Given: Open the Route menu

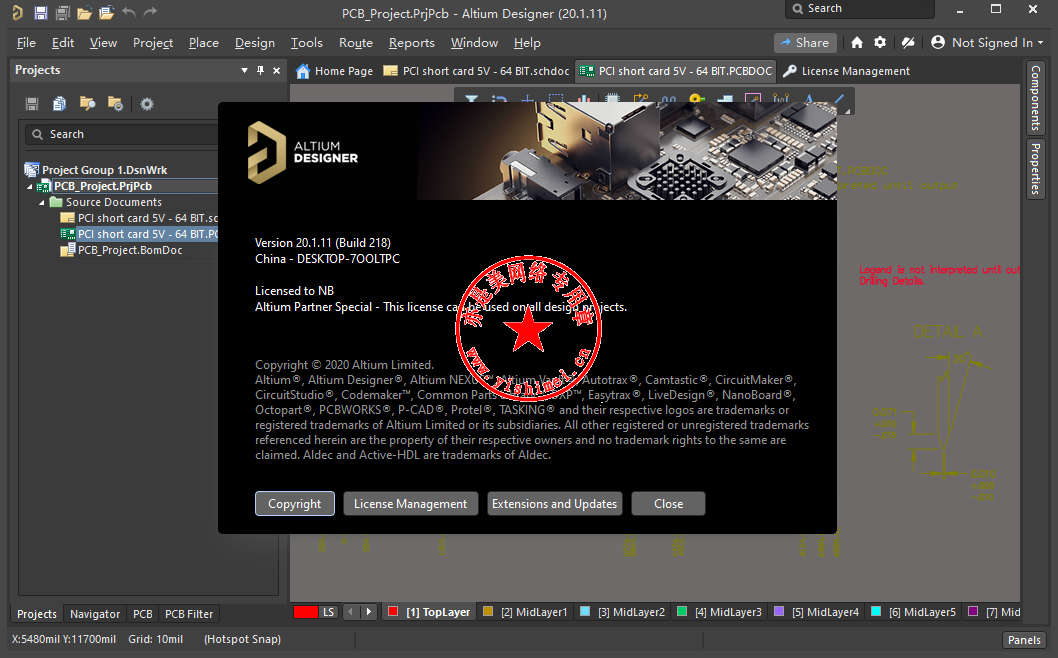Looking at the screenshot, I should tap(356, 43).
